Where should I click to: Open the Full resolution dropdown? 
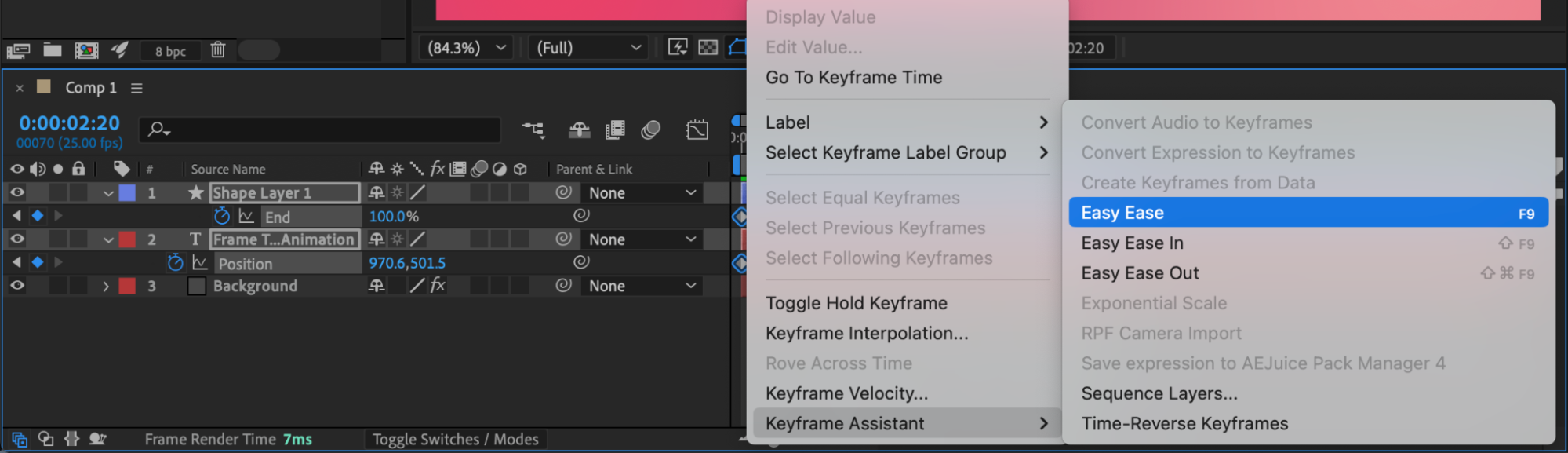pos(588,48)
